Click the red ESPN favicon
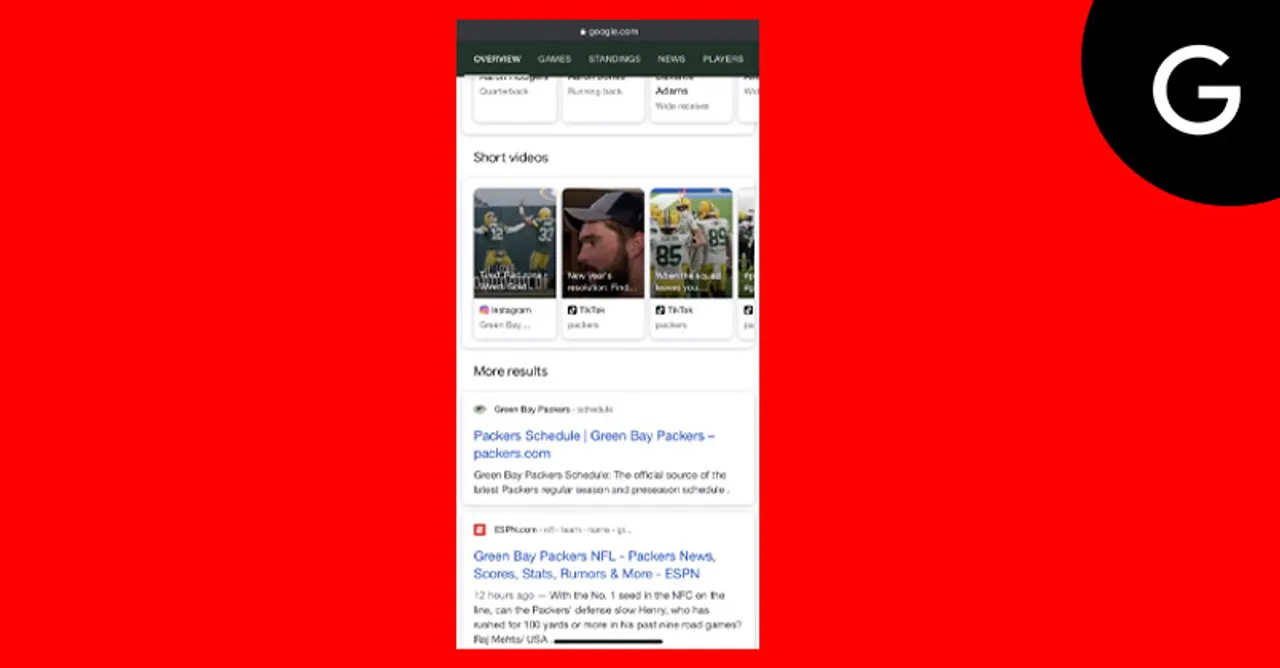The image size is (1280, 668). click(x=480, y=529)
